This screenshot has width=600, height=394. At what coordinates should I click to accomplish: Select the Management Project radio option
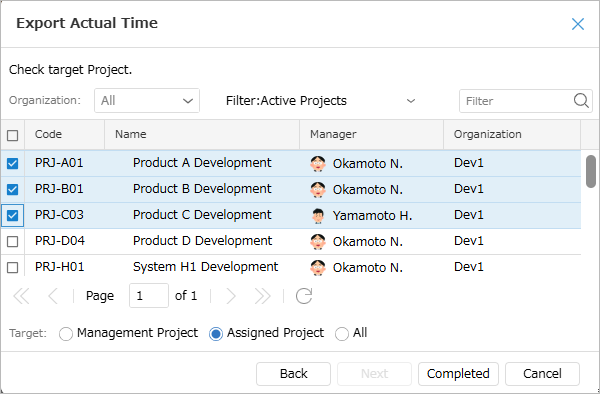[x=66, y=334]
